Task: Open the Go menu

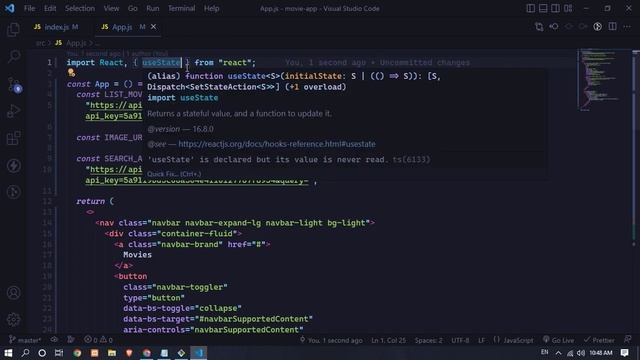Action: click(133, 8)
